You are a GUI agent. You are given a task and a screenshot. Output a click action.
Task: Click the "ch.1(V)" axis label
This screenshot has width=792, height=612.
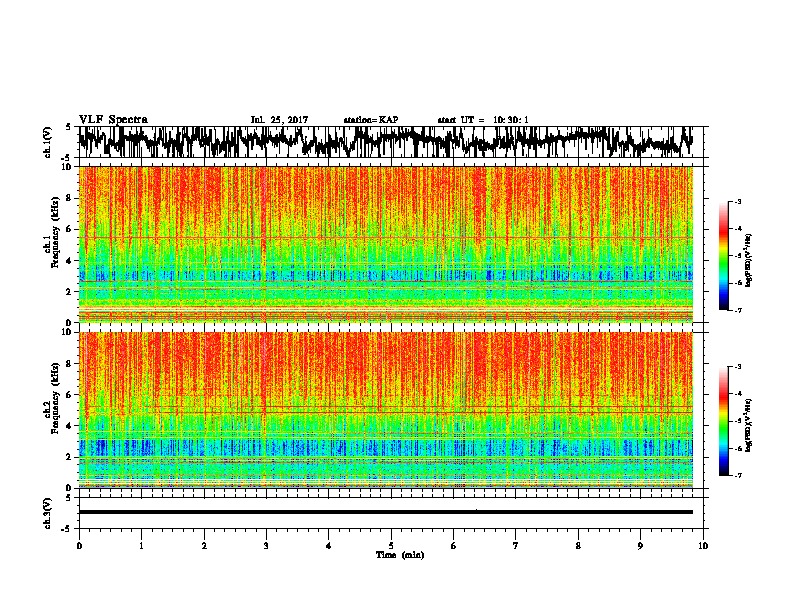tap(47, 142)
